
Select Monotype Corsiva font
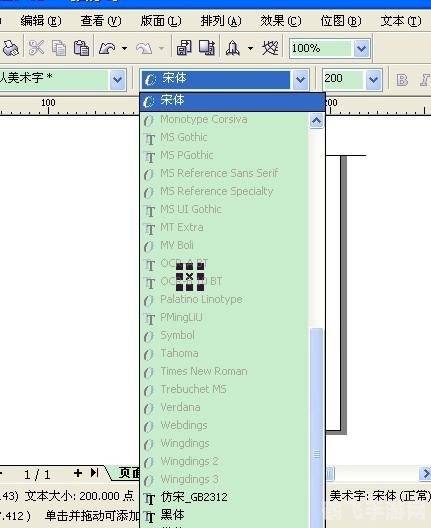tap(224, 119)
